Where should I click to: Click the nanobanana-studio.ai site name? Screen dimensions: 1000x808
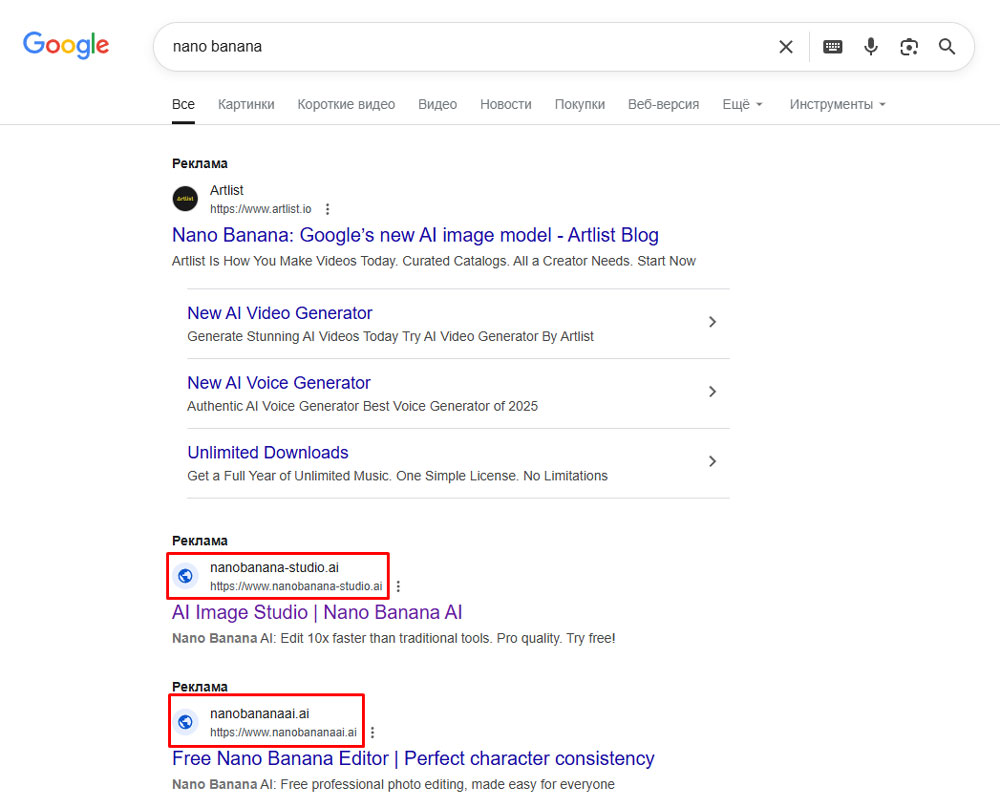[x=274, y=568]
